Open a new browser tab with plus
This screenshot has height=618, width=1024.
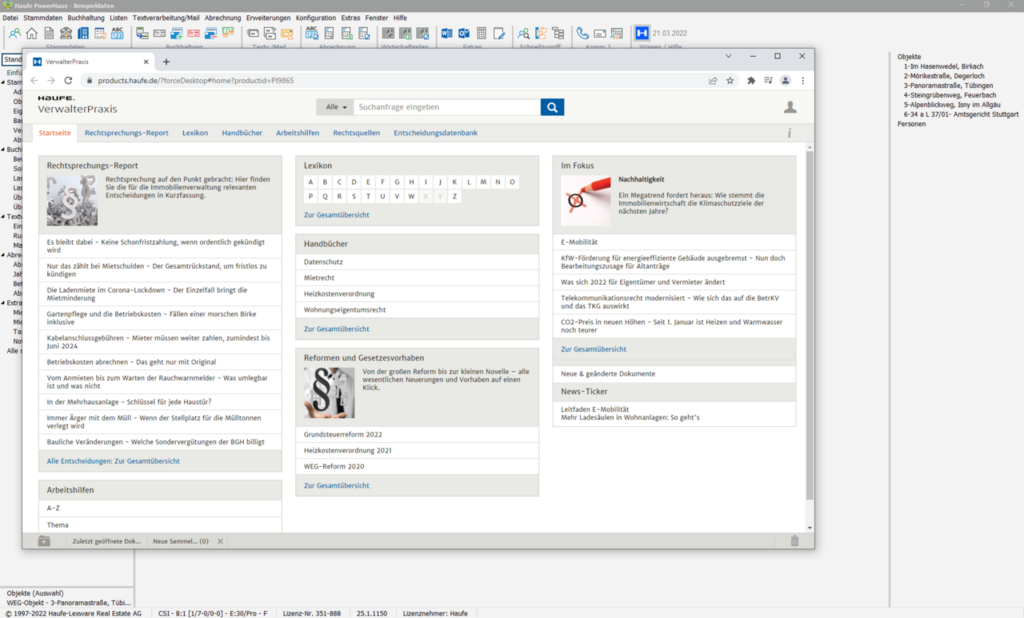[x=166, y=61]
